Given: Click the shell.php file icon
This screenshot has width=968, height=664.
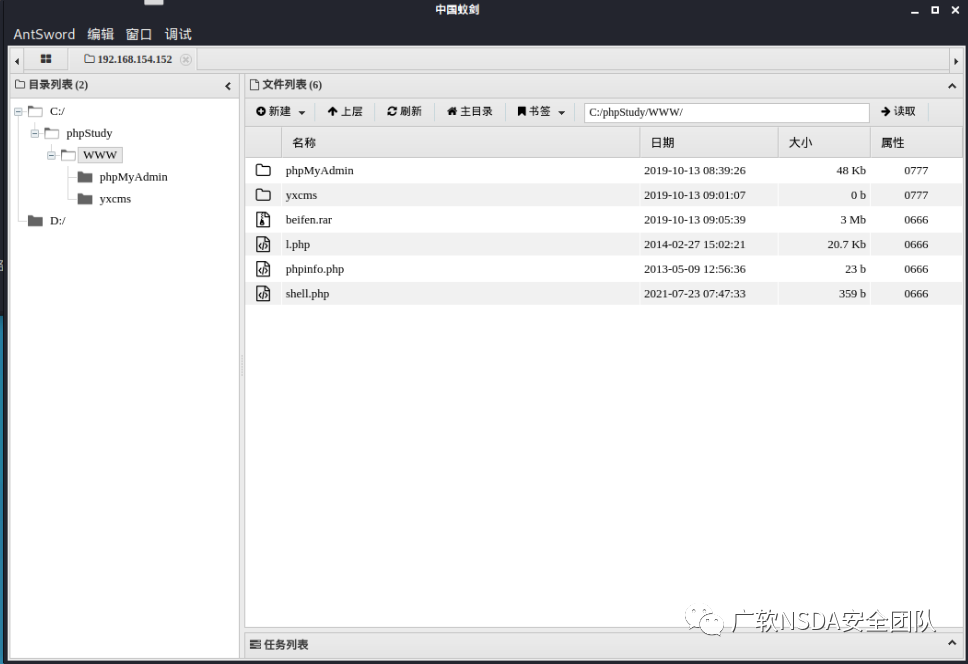Looking at the screenshot, I should [x=263, y=294].
